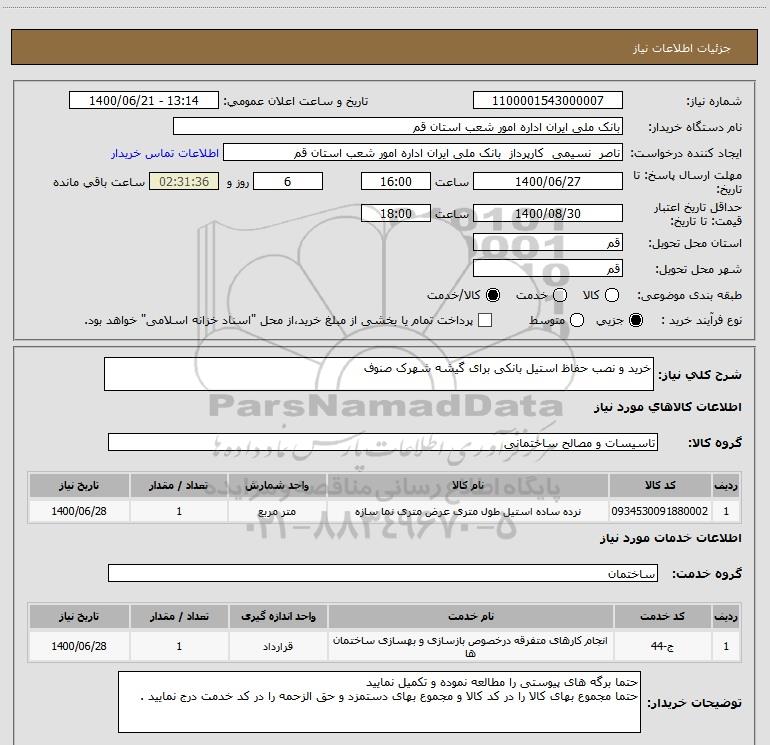Image resolution: width=770 pixels, height=745 pixels.
Task: Select the متر مربع unit cell
Action: click(277, 511)
